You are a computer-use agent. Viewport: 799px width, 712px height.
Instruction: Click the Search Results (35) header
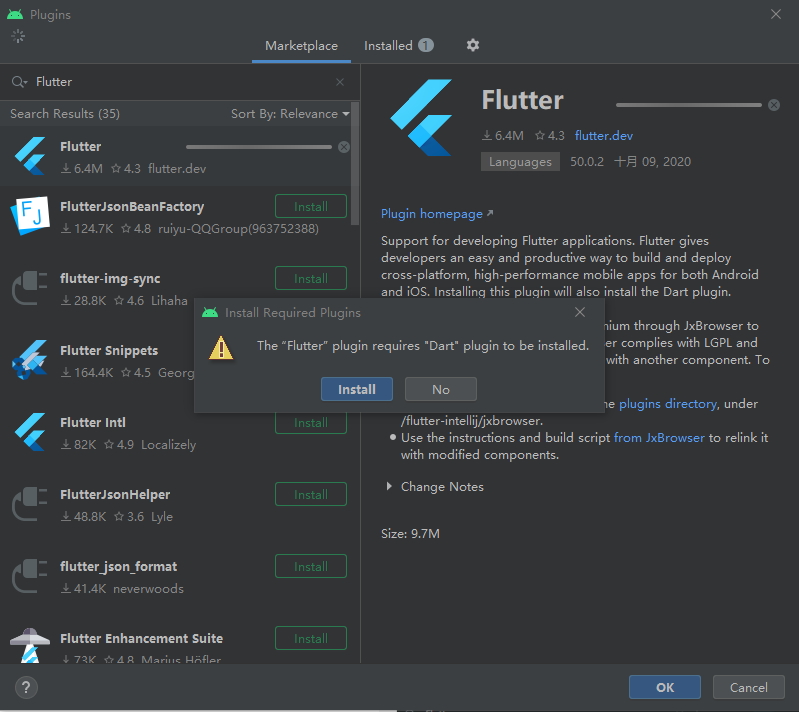(65, 114)
